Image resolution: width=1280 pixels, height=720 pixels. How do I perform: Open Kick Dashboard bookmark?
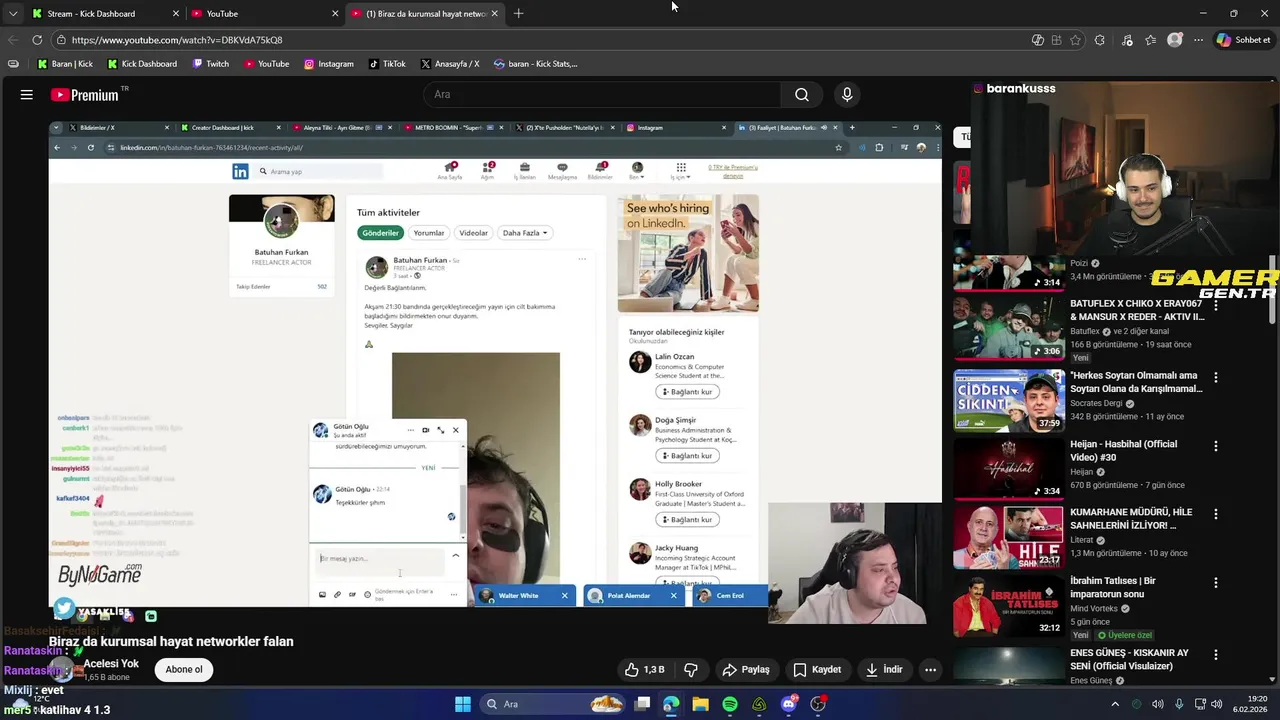tap(142, 64)
